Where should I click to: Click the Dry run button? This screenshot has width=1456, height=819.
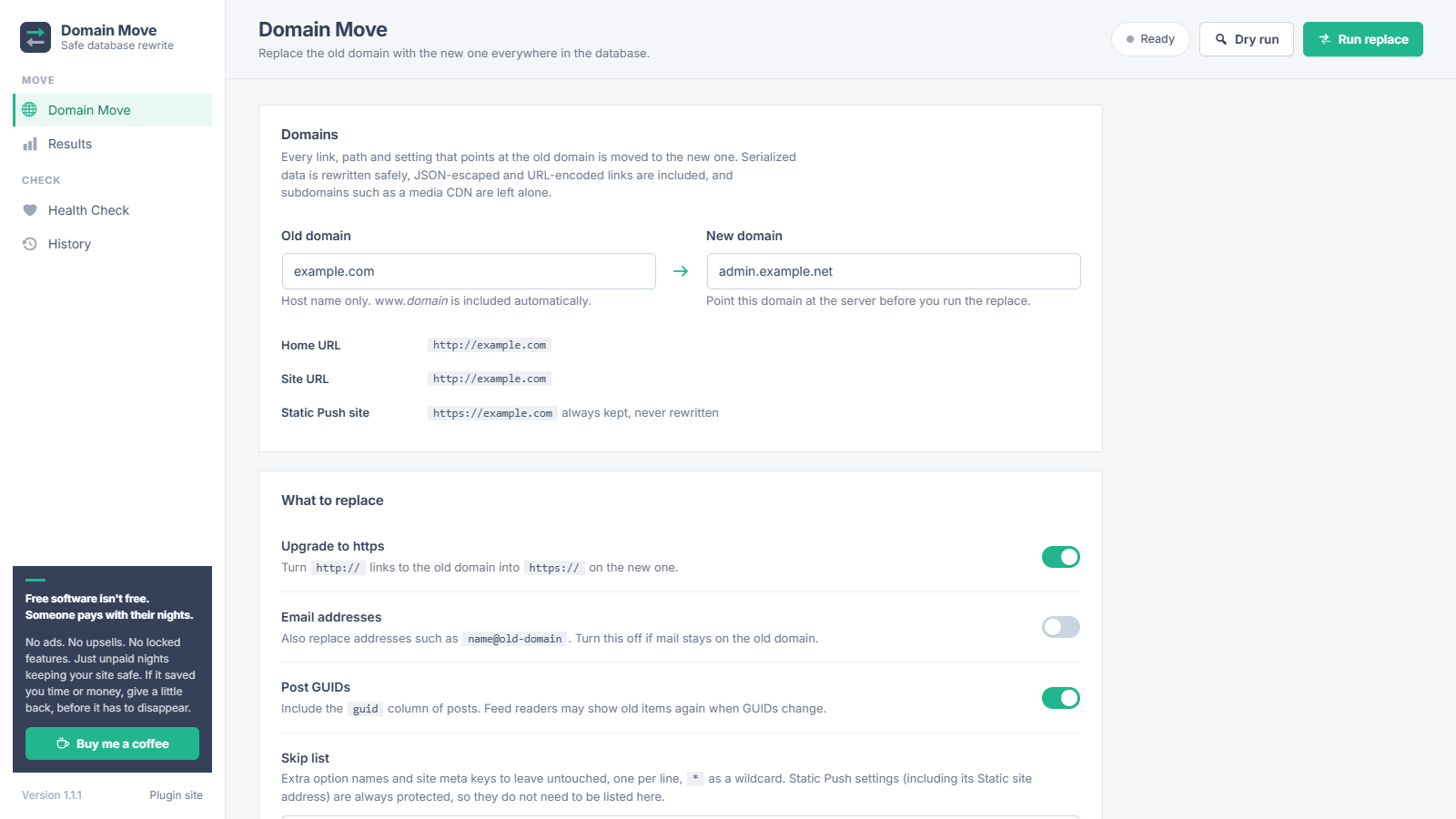[1247, 39]
